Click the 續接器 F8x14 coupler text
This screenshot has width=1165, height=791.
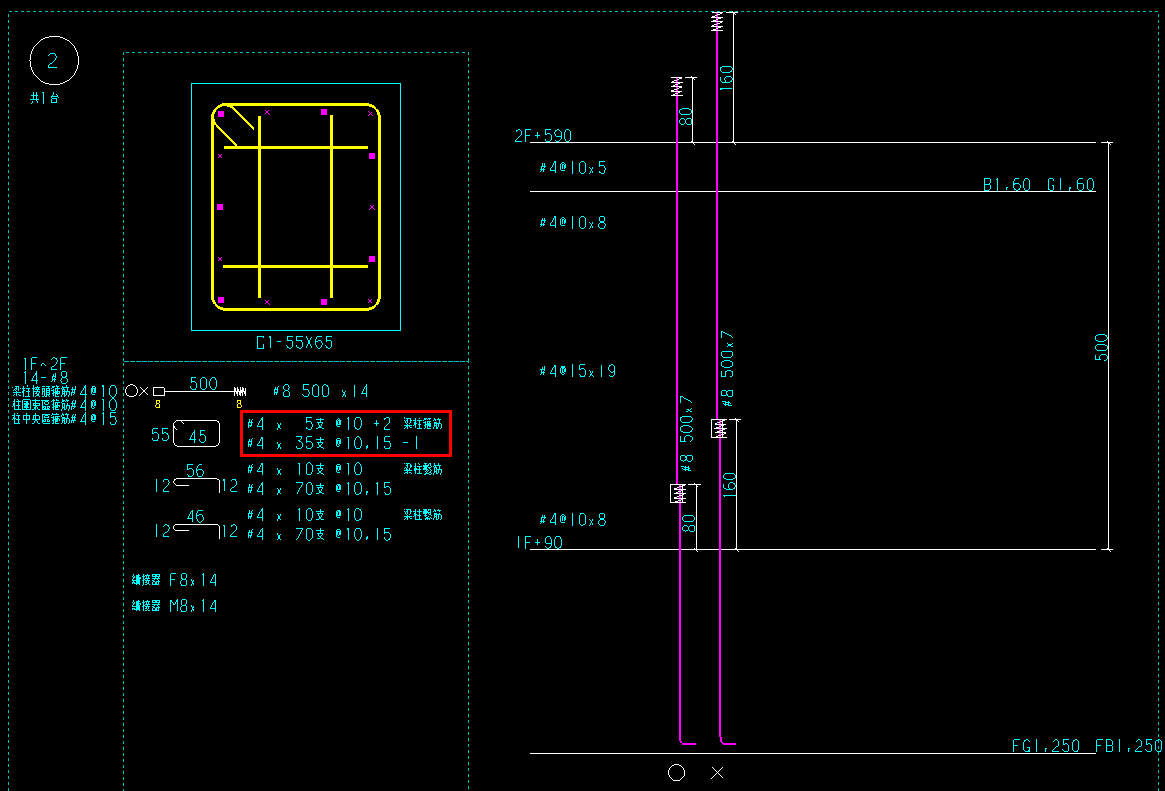point(175,580)
